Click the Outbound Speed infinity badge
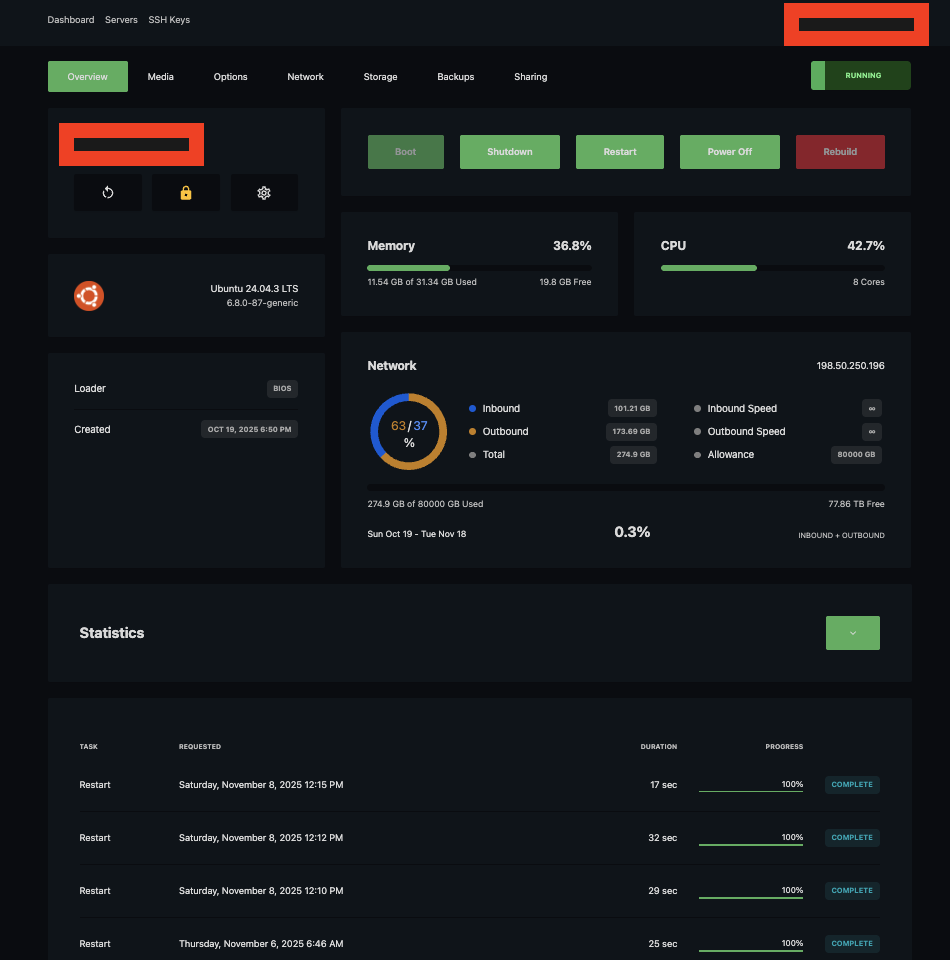This screenshot has height=960, width=950. (872, 432)
